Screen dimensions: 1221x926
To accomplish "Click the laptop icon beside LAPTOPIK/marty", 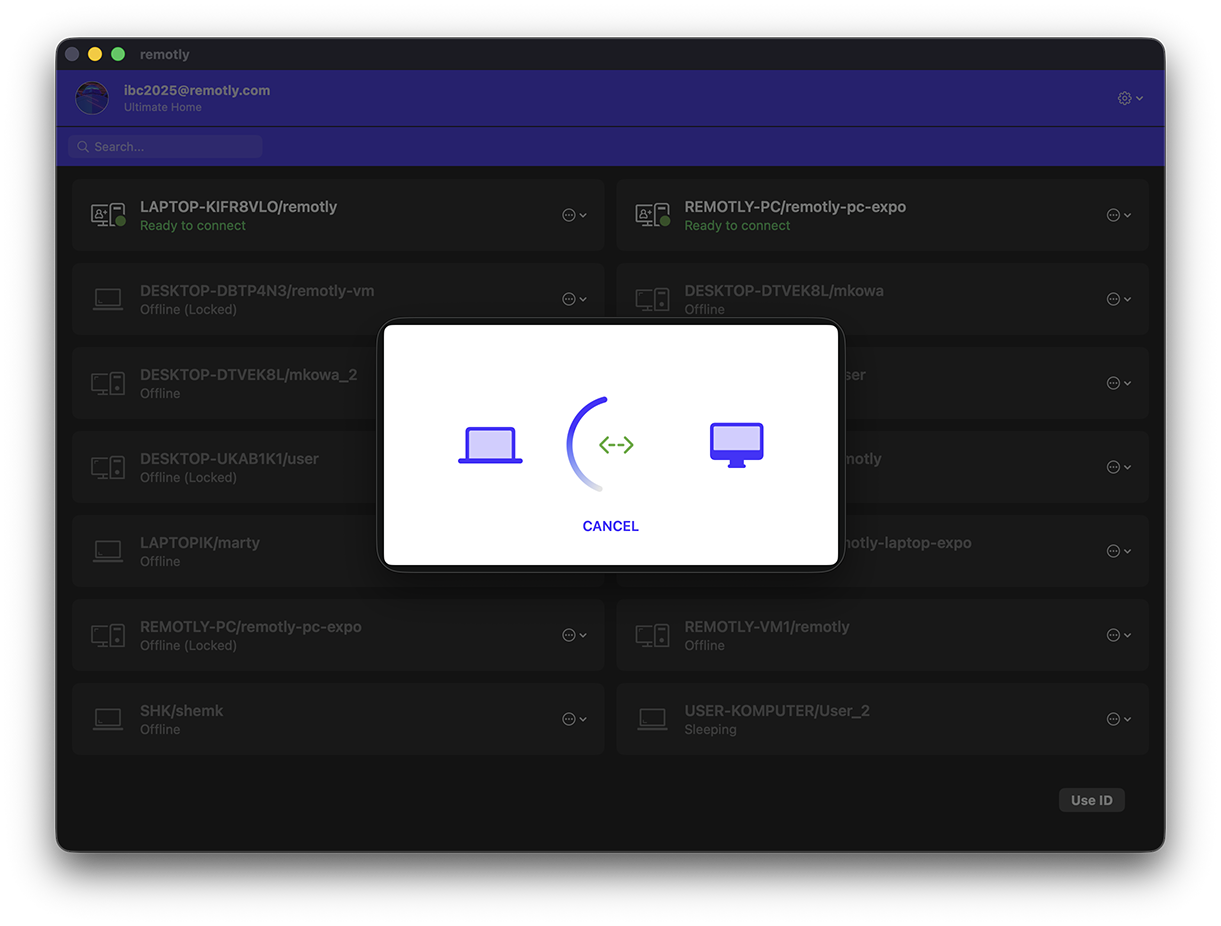I will 108,551.
